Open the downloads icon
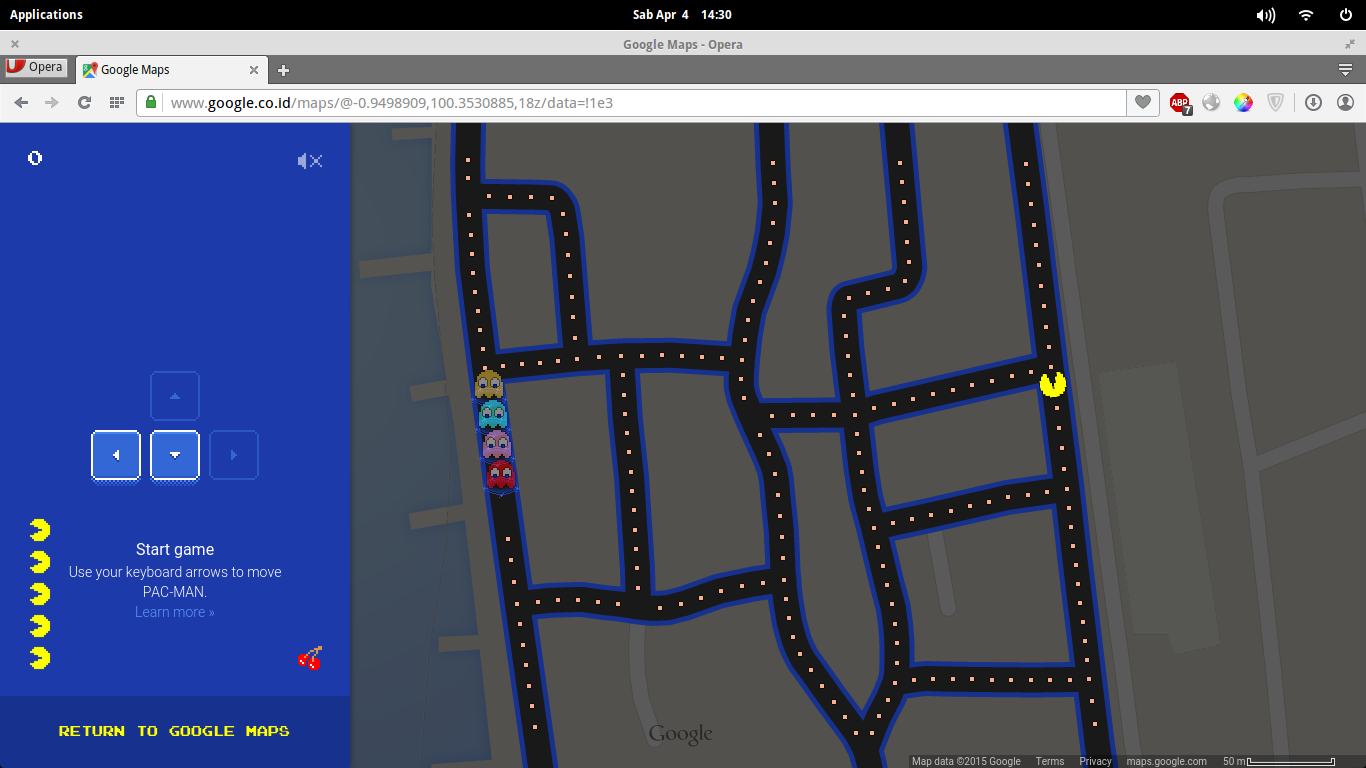 point(1313,102)
